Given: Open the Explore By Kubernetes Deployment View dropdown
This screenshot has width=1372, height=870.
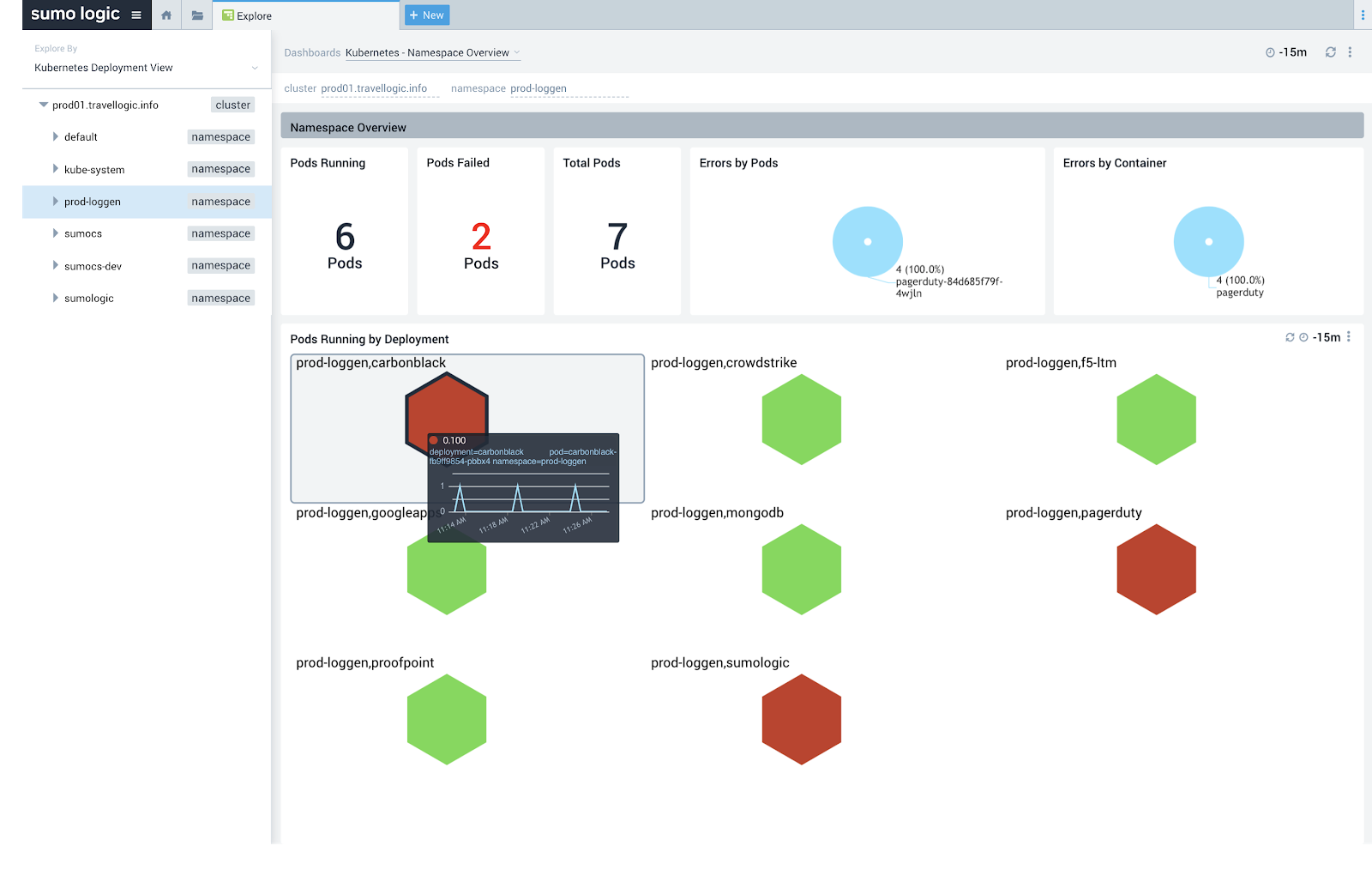Looking at the screenshot, I should pyautogui.click(x=146, y=68).
